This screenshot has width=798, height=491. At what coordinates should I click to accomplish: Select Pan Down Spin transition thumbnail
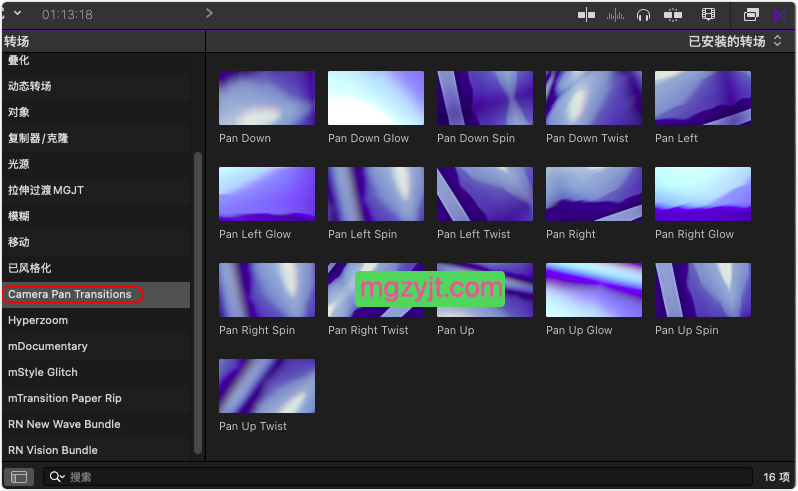tap(484, 98)
